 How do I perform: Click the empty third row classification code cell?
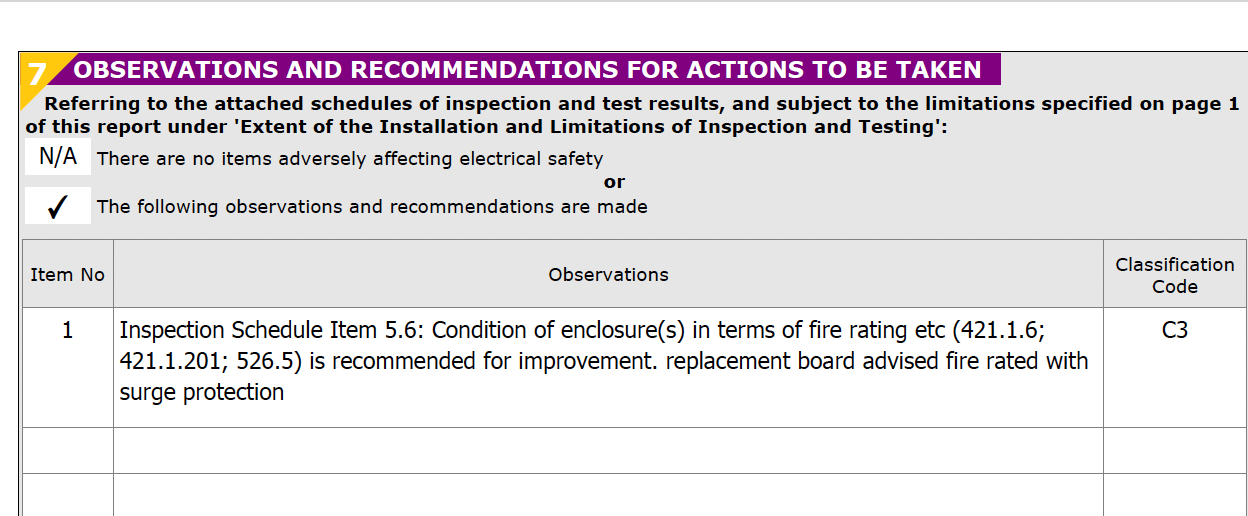coord(1175,495)
